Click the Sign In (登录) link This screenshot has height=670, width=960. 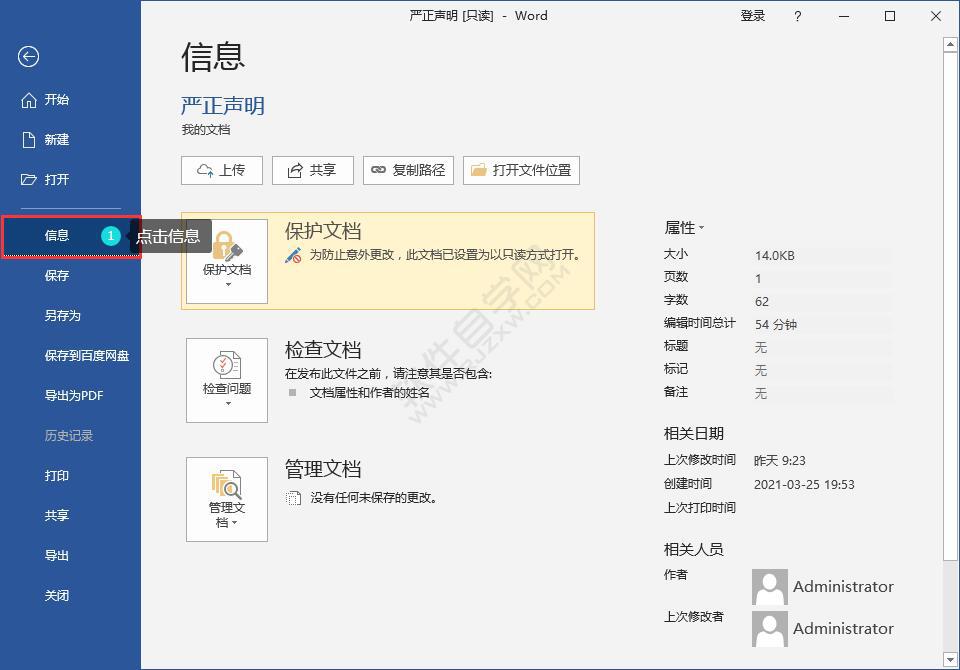coord(752,16)
